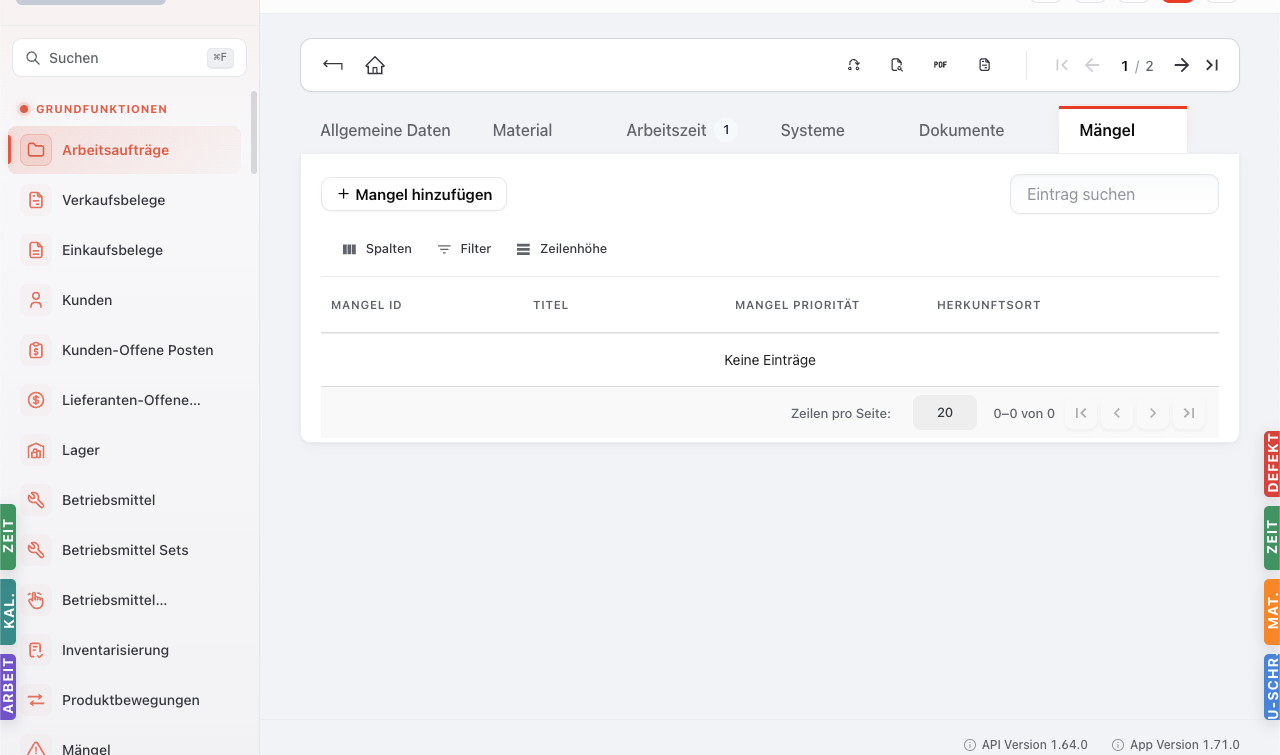The width and height of the screenshot is (1280, 755).
Task: Click Lieferanten-Offene dollar icon
Action: [x=36, y=400]
